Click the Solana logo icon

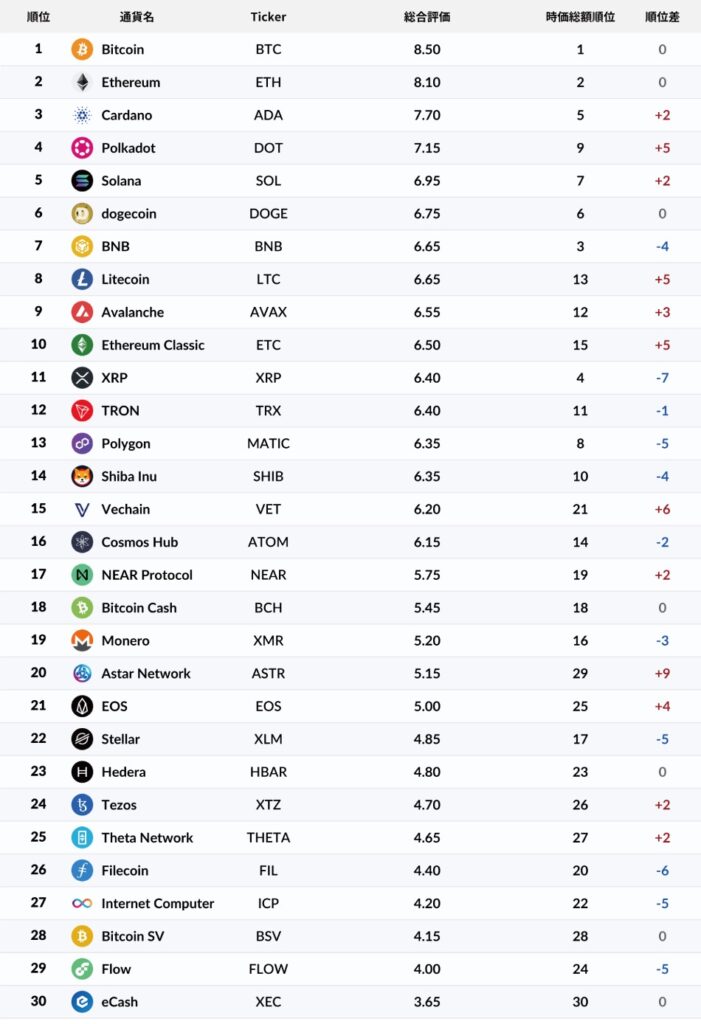[82, 181]
